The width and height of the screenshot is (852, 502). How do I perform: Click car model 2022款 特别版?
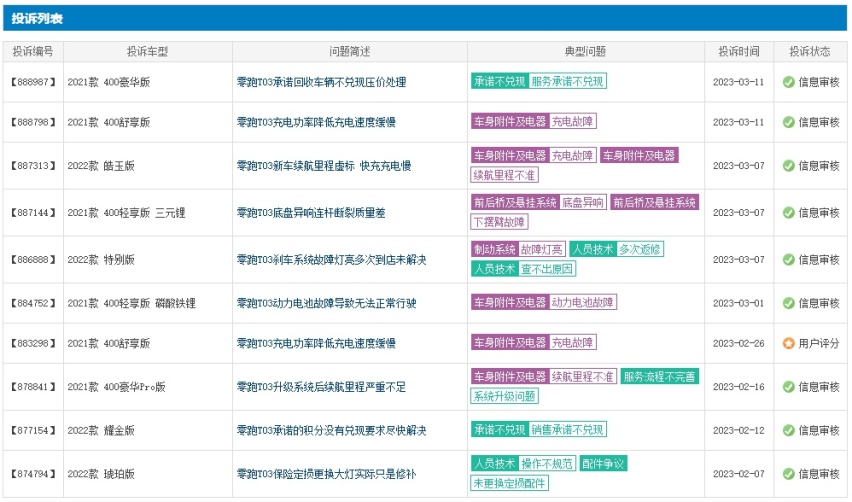[x=101, y=260]
